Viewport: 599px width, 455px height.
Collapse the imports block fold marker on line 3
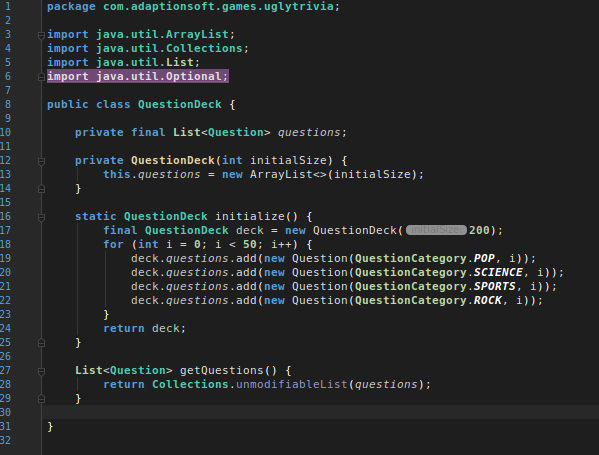click(41, 36)
